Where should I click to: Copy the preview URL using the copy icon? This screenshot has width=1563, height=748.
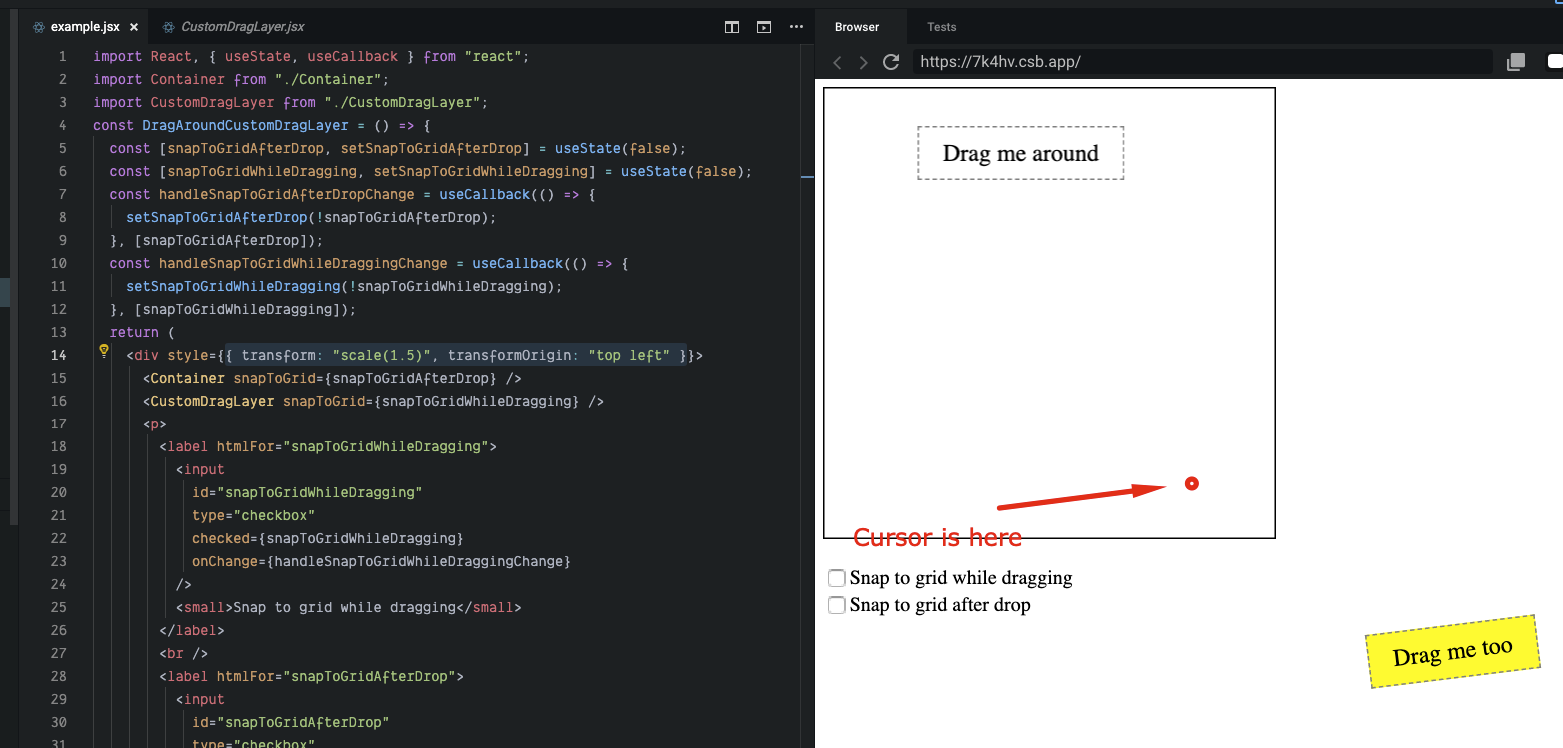(x=1515, y=61)
